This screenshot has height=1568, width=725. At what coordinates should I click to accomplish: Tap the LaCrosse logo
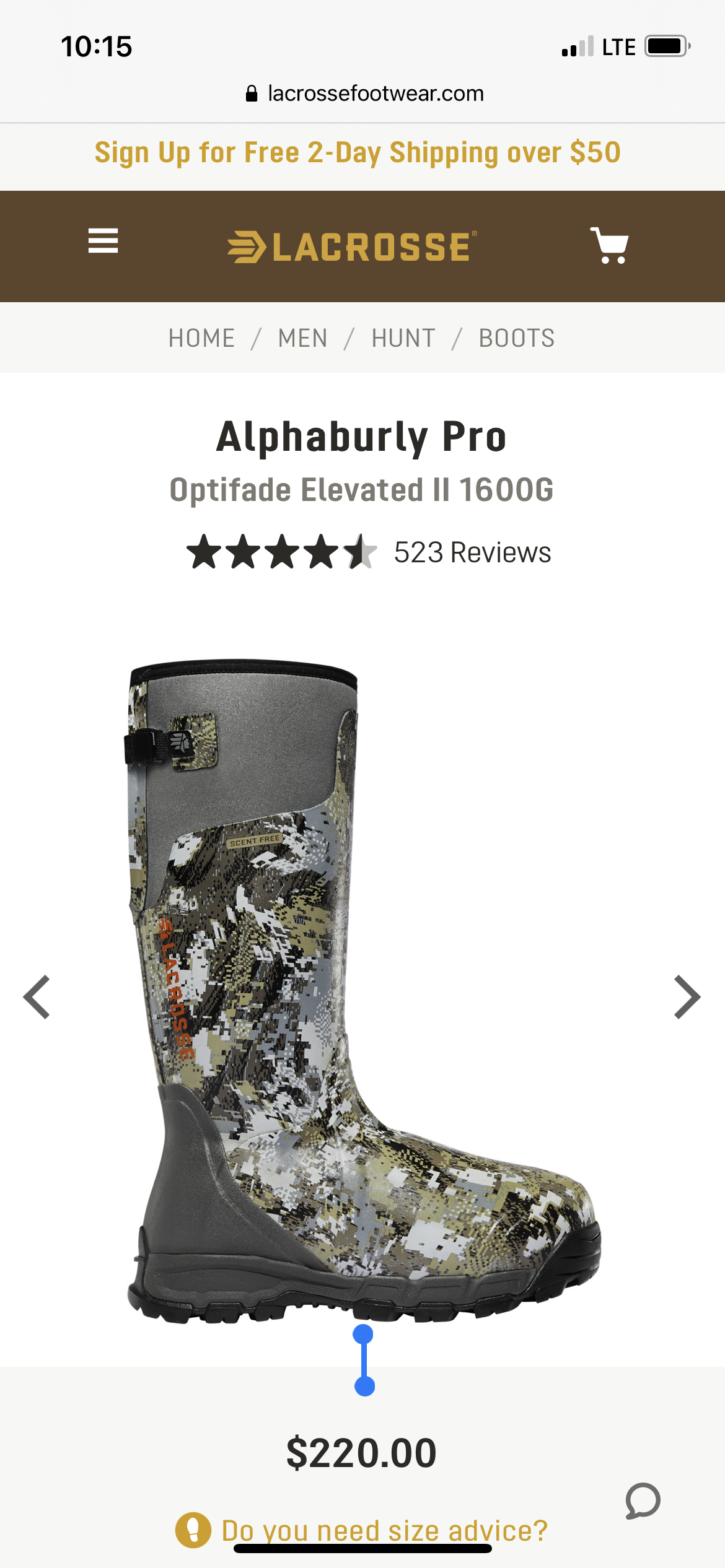tap(352, 246)
